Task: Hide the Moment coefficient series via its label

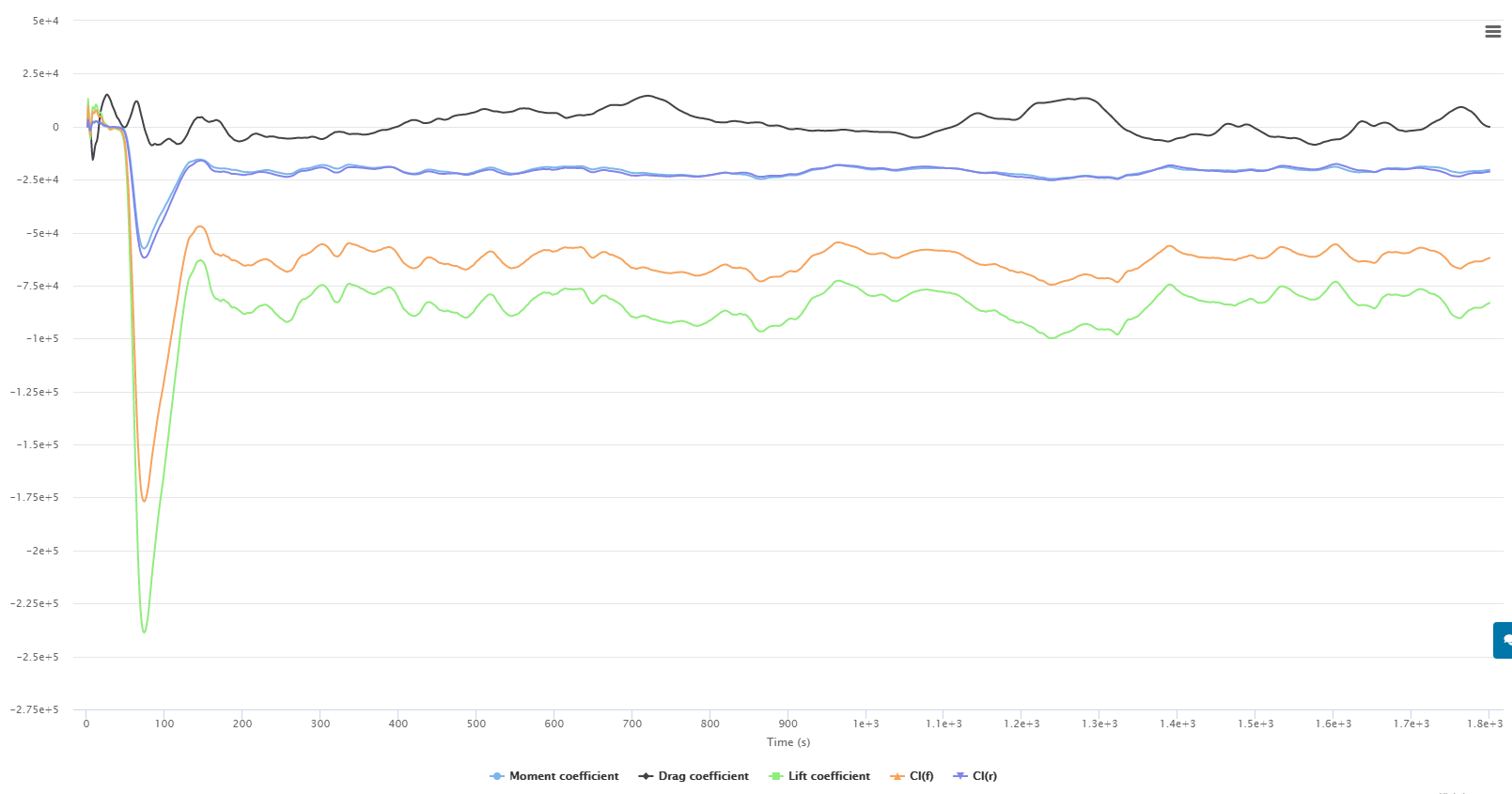Action: [564, 776]
